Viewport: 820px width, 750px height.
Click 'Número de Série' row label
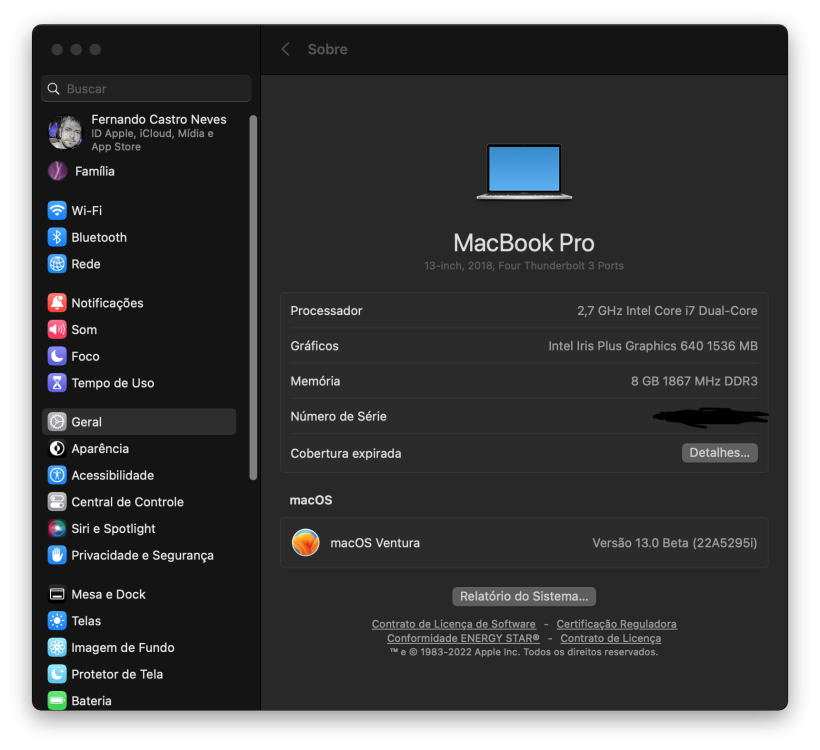[x=338, y=416]
